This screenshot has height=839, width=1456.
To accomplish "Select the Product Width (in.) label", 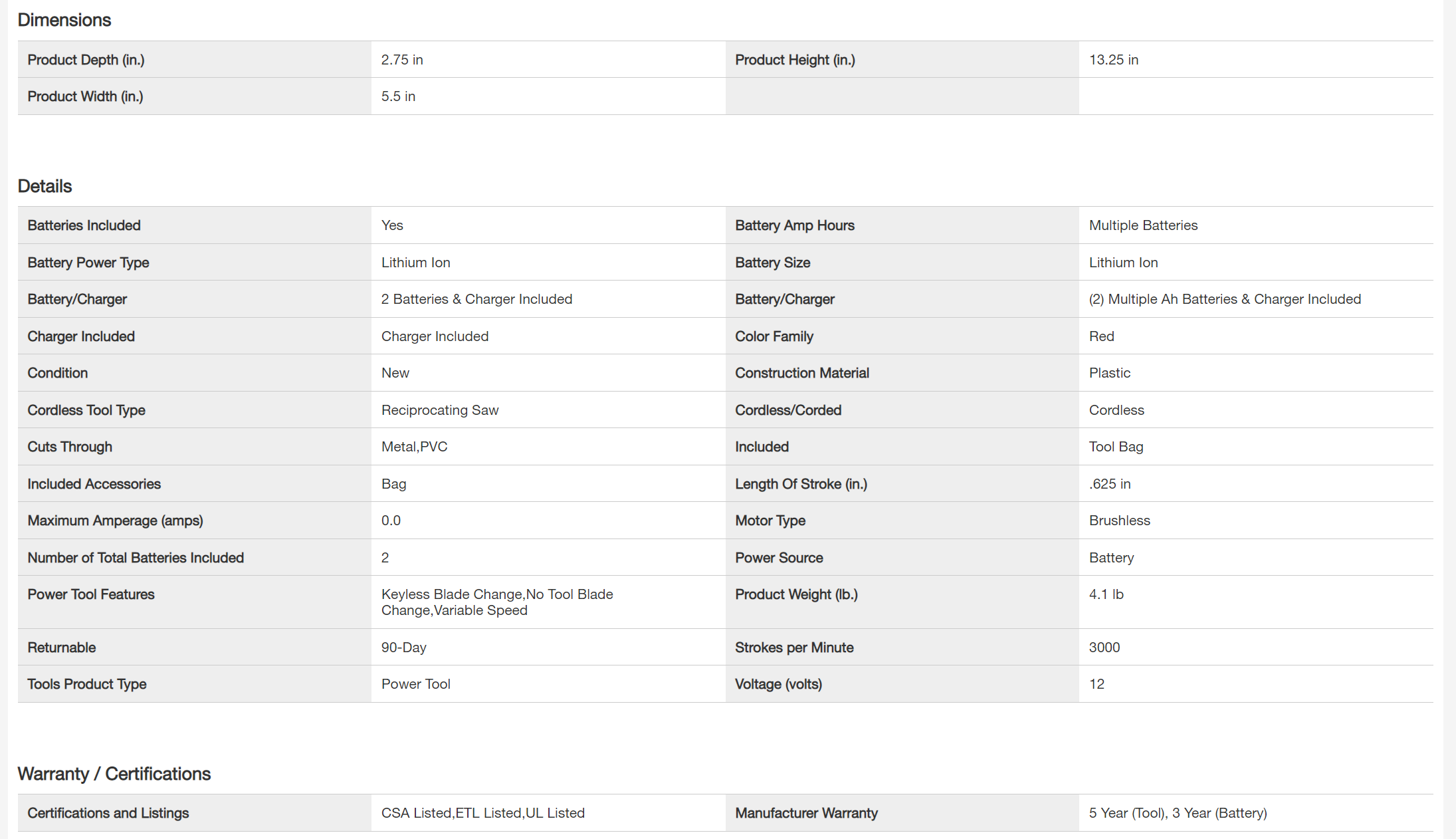I will click(85, 96).
